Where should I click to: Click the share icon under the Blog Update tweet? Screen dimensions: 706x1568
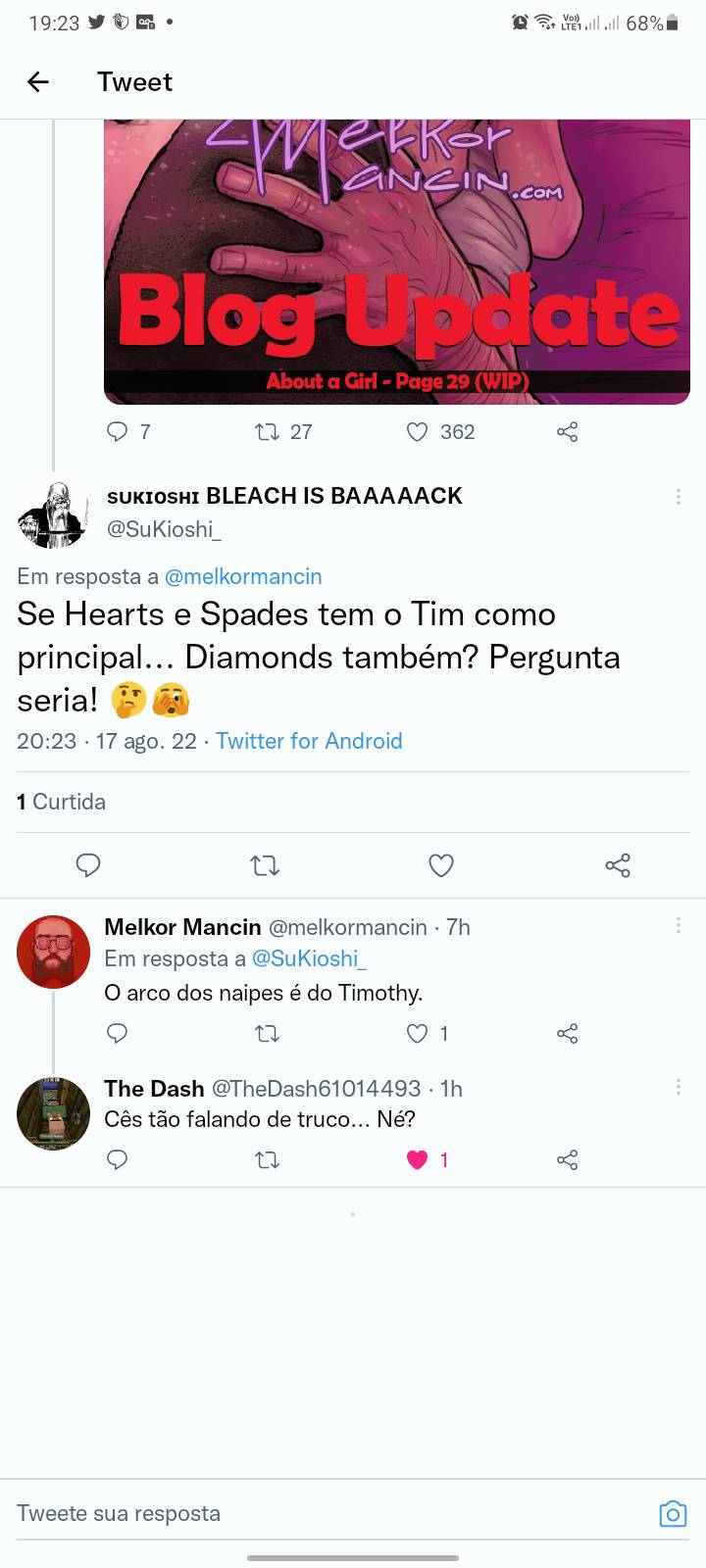[x=567, y=431]
